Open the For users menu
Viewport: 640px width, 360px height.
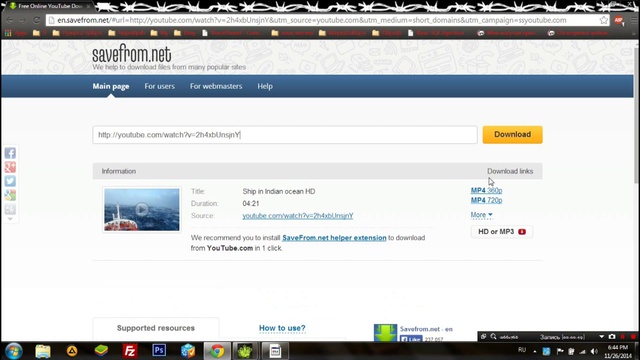(160, 86)
